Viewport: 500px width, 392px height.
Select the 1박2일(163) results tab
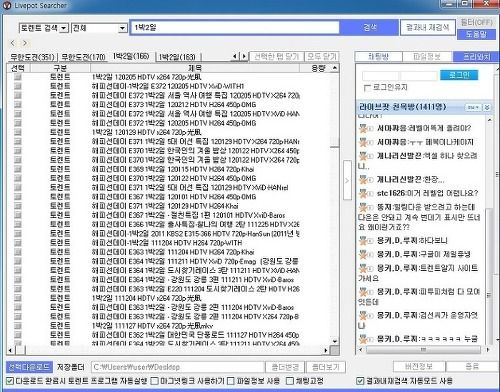177,57
